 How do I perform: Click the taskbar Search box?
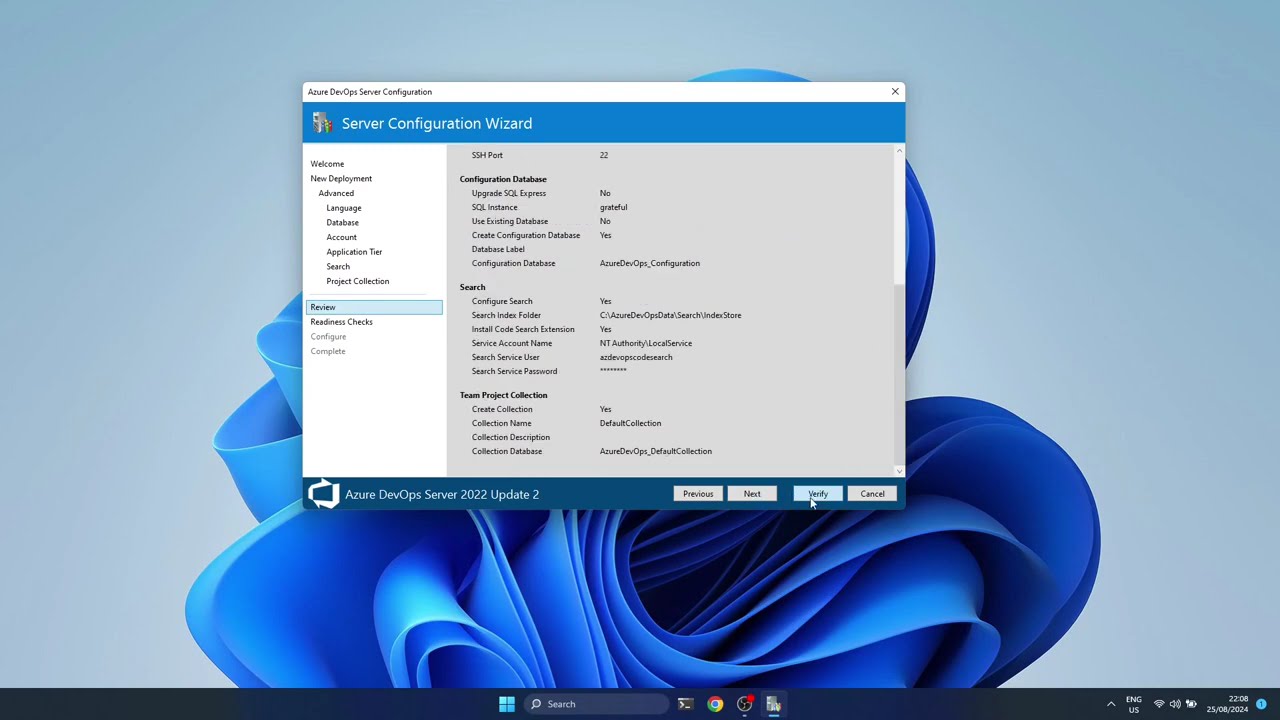pos(597,704)
